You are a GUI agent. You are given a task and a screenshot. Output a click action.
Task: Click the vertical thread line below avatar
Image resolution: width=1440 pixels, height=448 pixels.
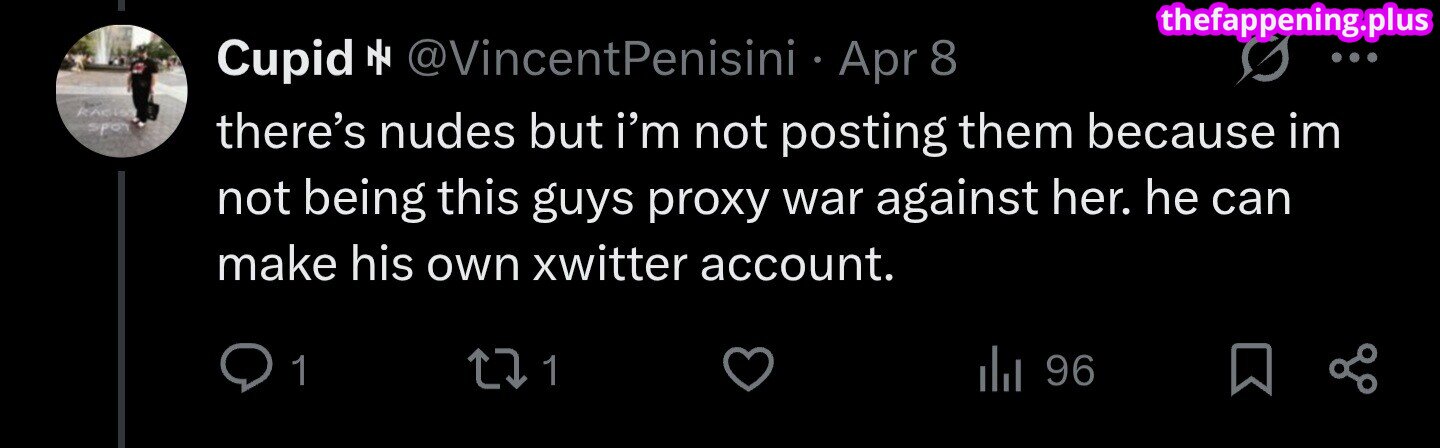[122, 300]
